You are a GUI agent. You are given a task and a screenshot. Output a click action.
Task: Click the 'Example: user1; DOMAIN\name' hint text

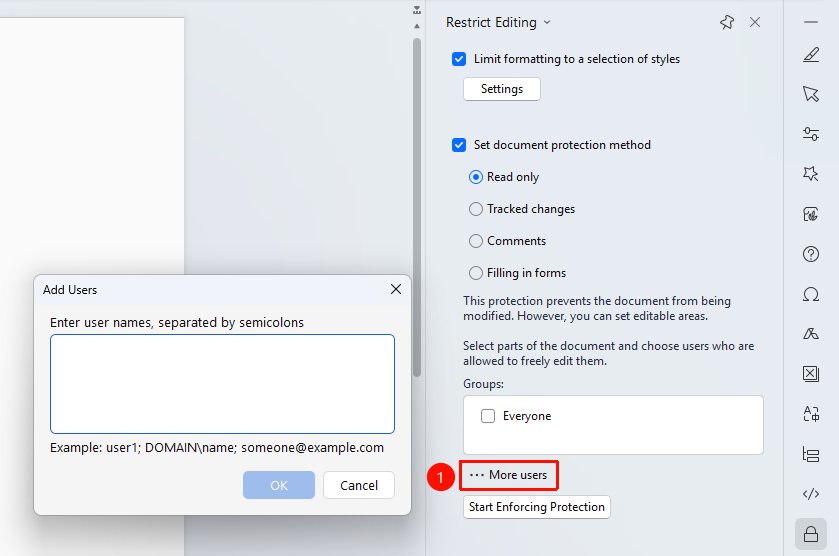pyautogui.click(x=217, y=447)
